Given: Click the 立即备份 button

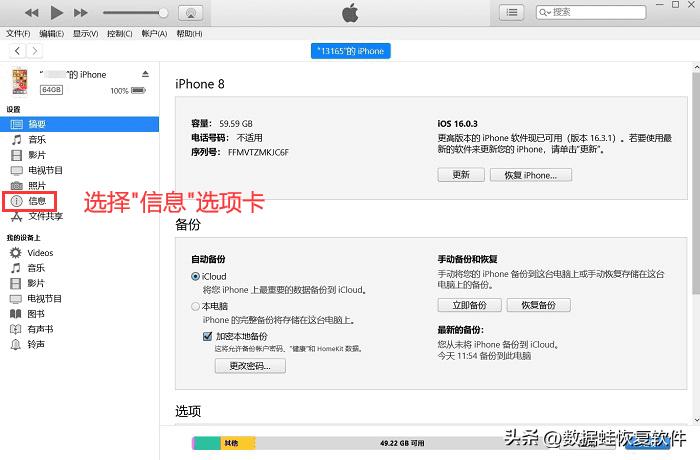Looking at the screenshot, I should pos(469,305).
